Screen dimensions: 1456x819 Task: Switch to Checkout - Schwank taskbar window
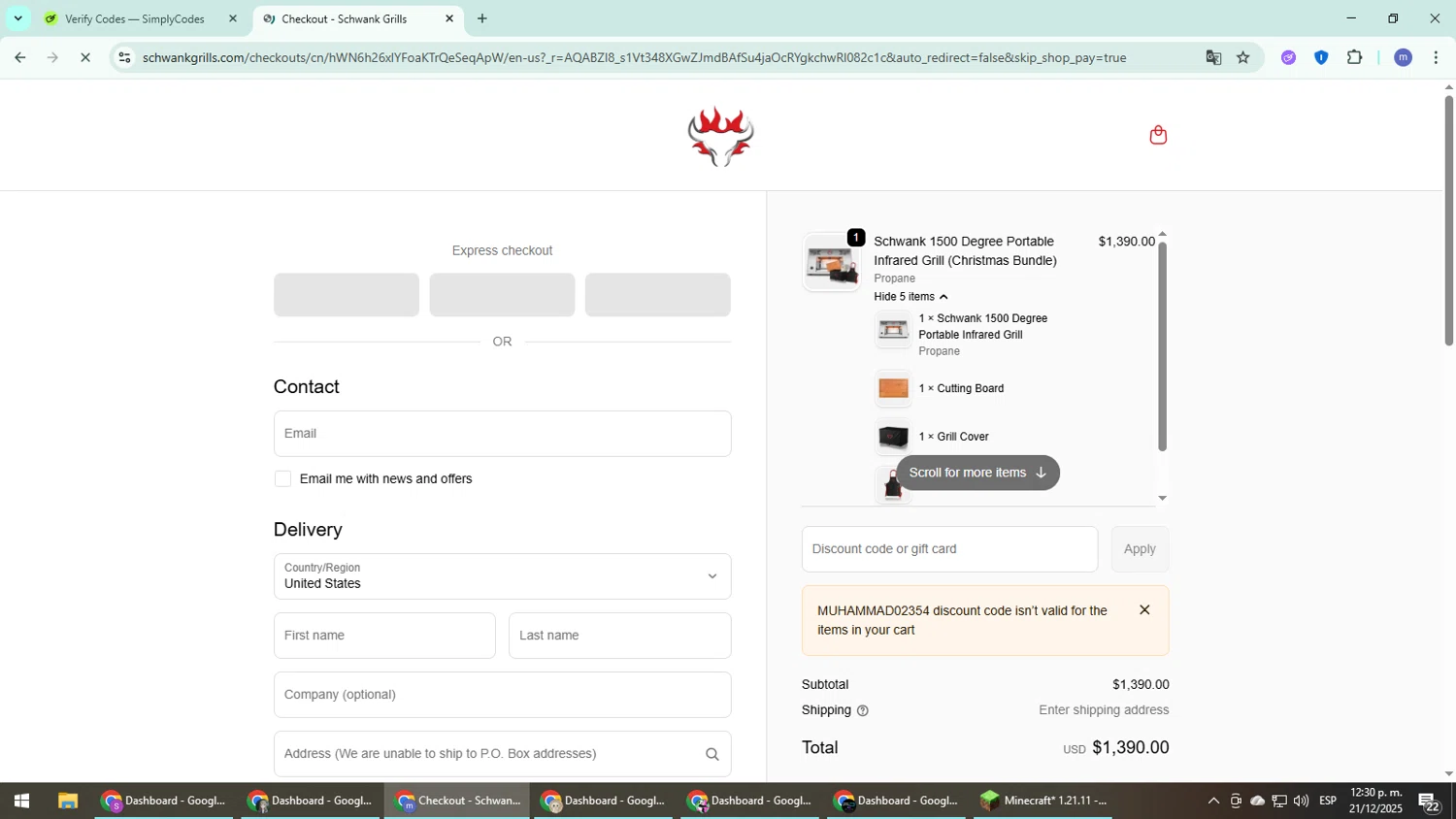(457, 801)
